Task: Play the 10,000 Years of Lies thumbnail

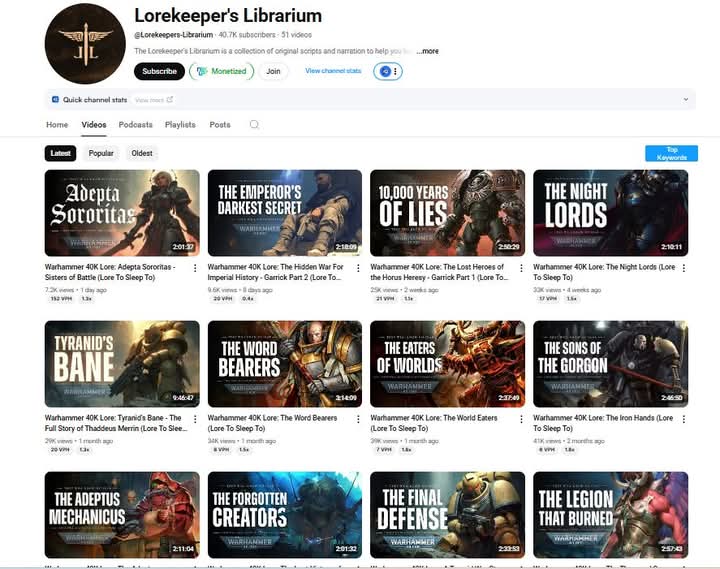Action: click(448, 213)
